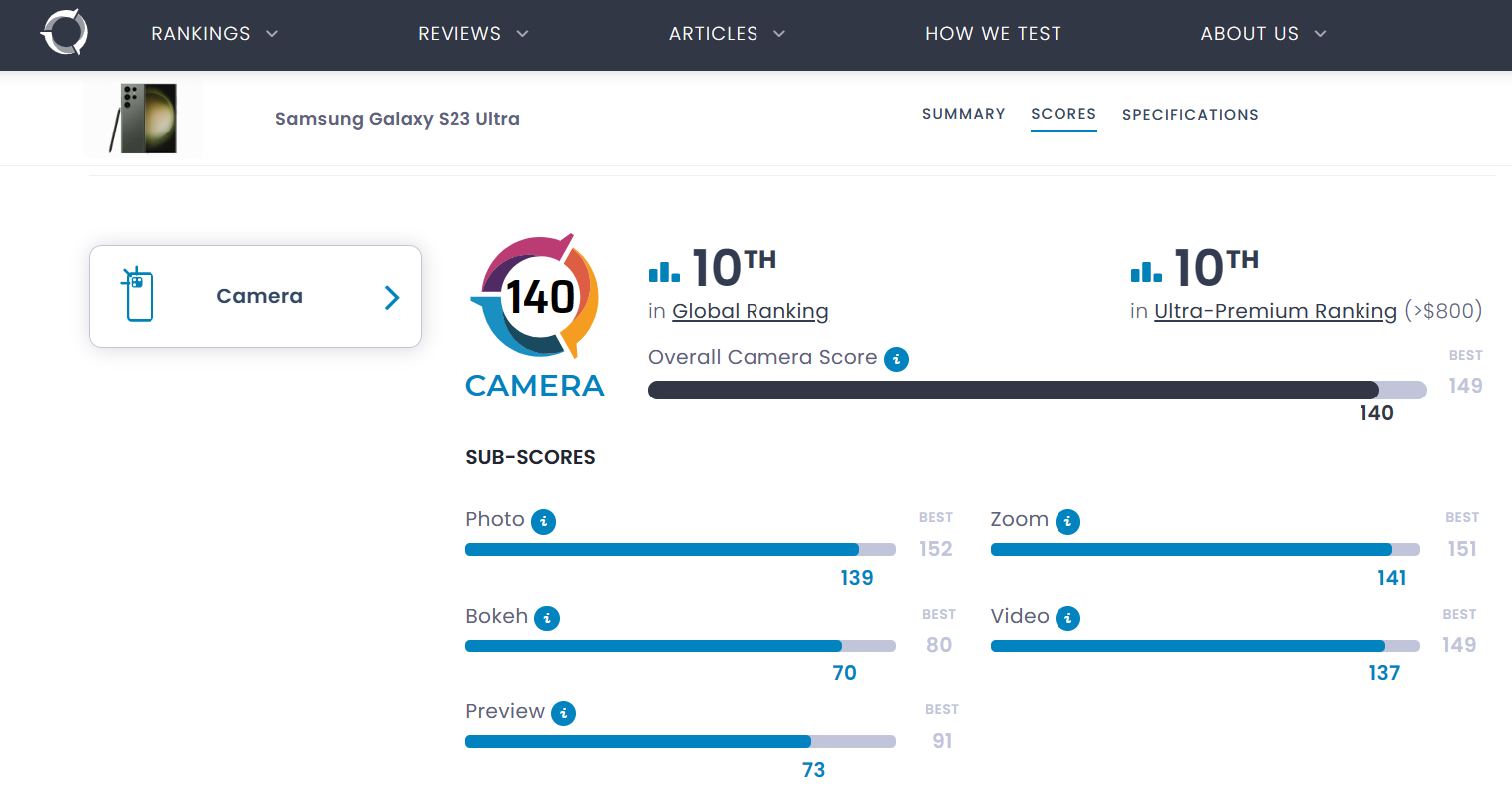The width and height of the screenshot is (1512, 793).
Task: Show info for the Video sub-score
Action: pos(1067,618)
